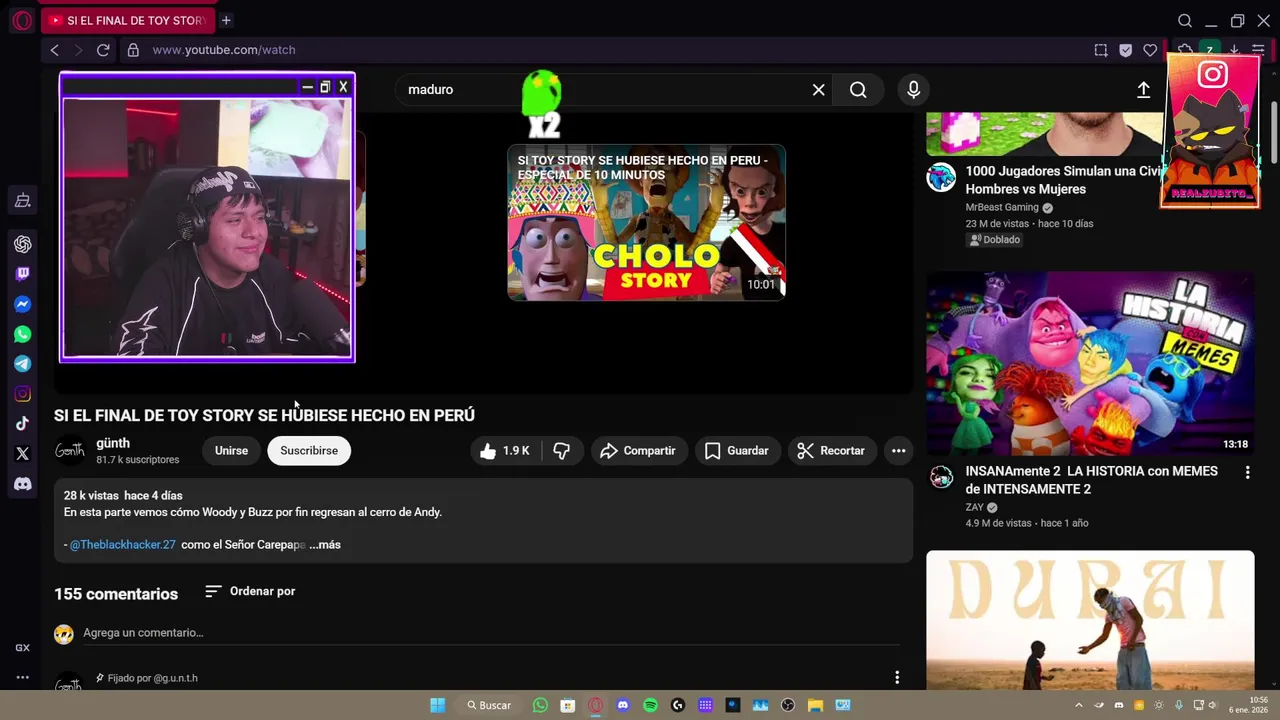Open the Cholo Story suggested video card
Viewport: 1280px width, 720px height.
pos(646,222)
